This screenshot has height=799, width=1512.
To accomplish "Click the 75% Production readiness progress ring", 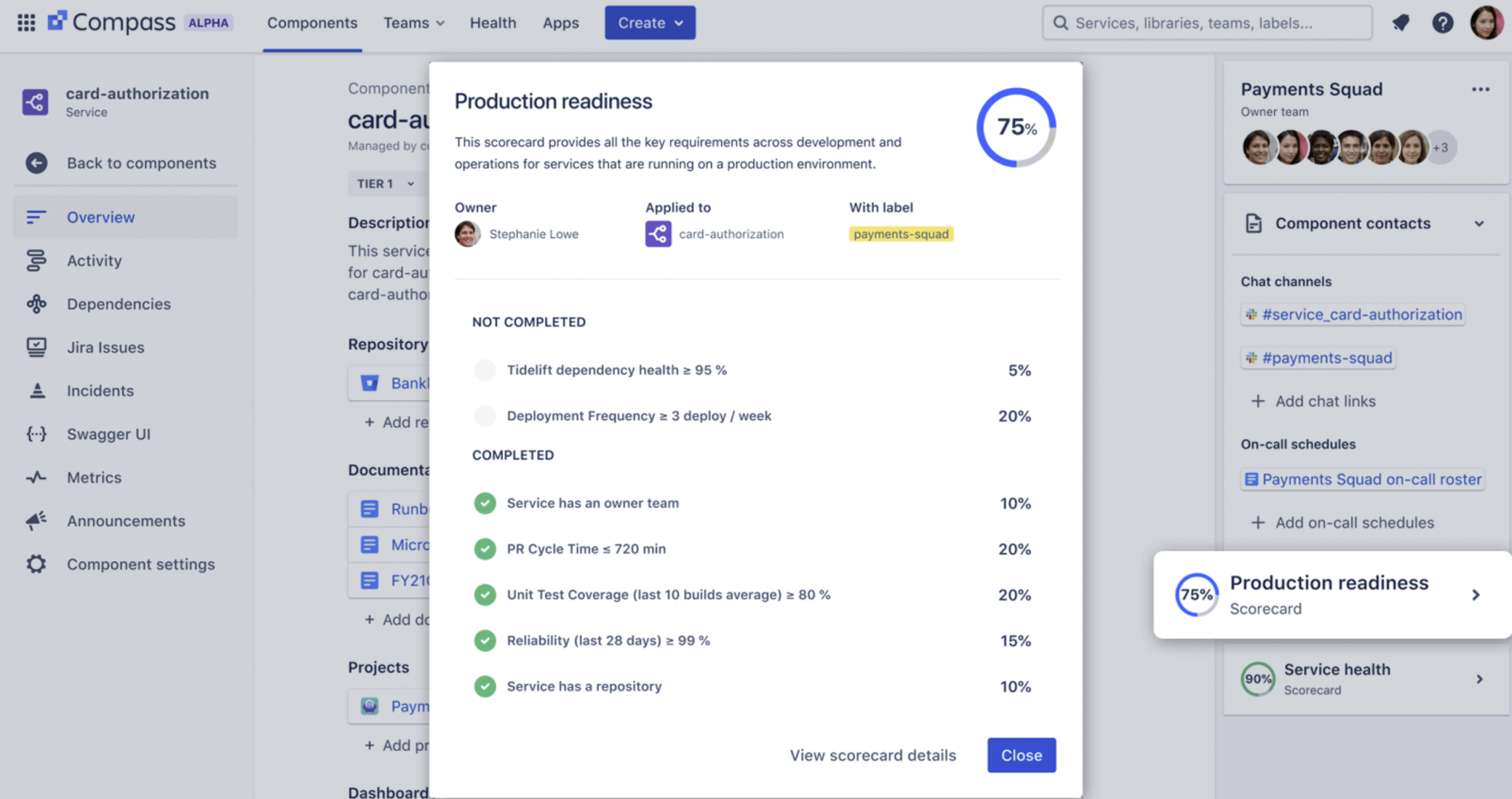I will [x=1016, y=126].
